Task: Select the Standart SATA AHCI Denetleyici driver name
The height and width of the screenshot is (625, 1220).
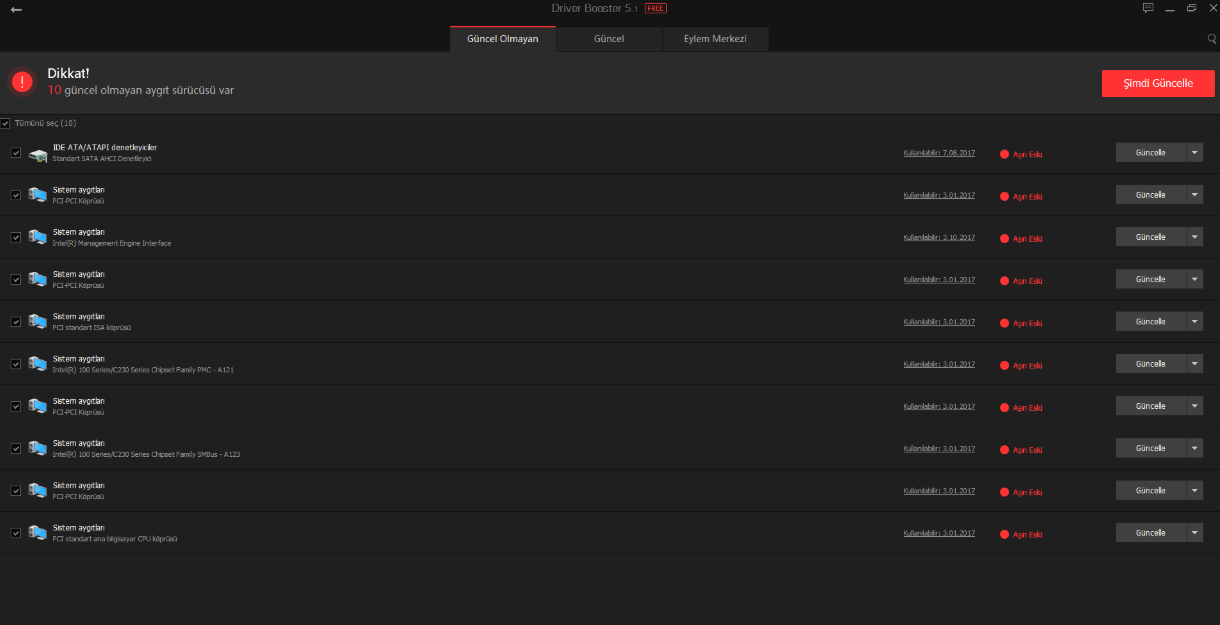Action: [x=102, y=159]
